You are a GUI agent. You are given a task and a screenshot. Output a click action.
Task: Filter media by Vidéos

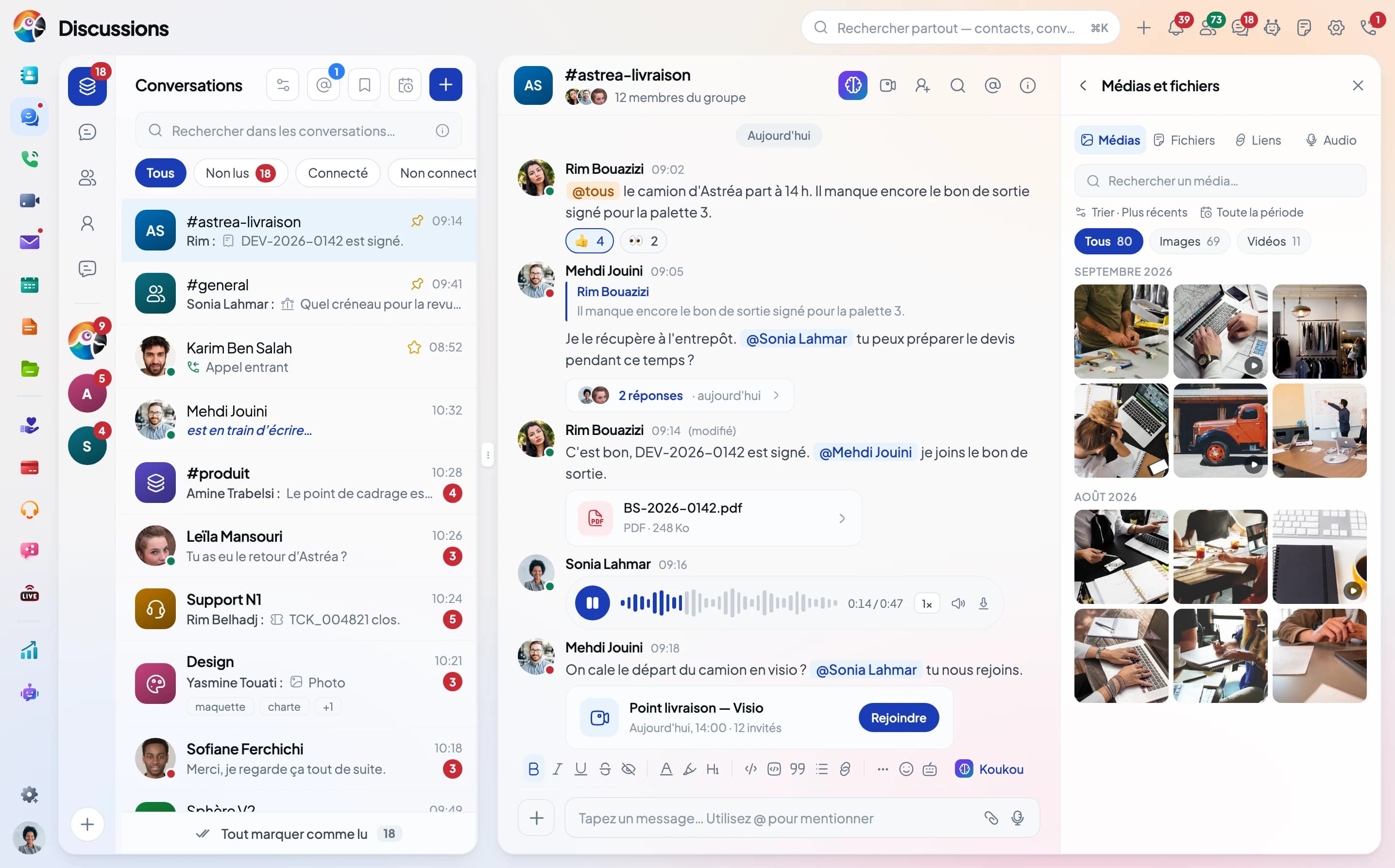pos(1273,241)
